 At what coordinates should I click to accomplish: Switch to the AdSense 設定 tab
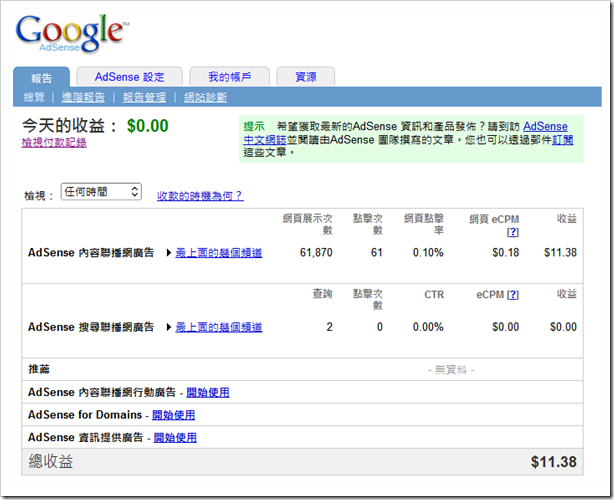pos(130,77)
